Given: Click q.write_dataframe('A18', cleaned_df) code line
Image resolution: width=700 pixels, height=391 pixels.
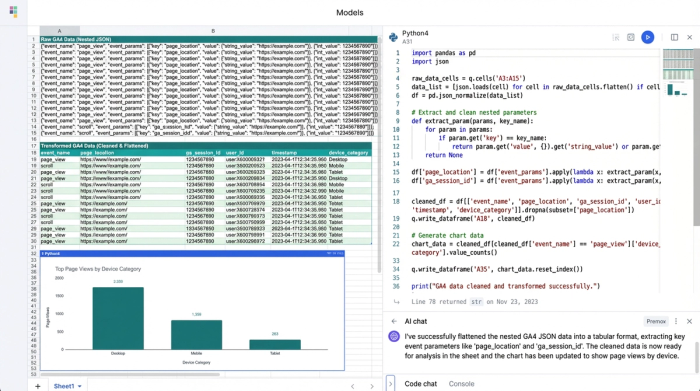Looking at the screenshot, I should point(473,218).
